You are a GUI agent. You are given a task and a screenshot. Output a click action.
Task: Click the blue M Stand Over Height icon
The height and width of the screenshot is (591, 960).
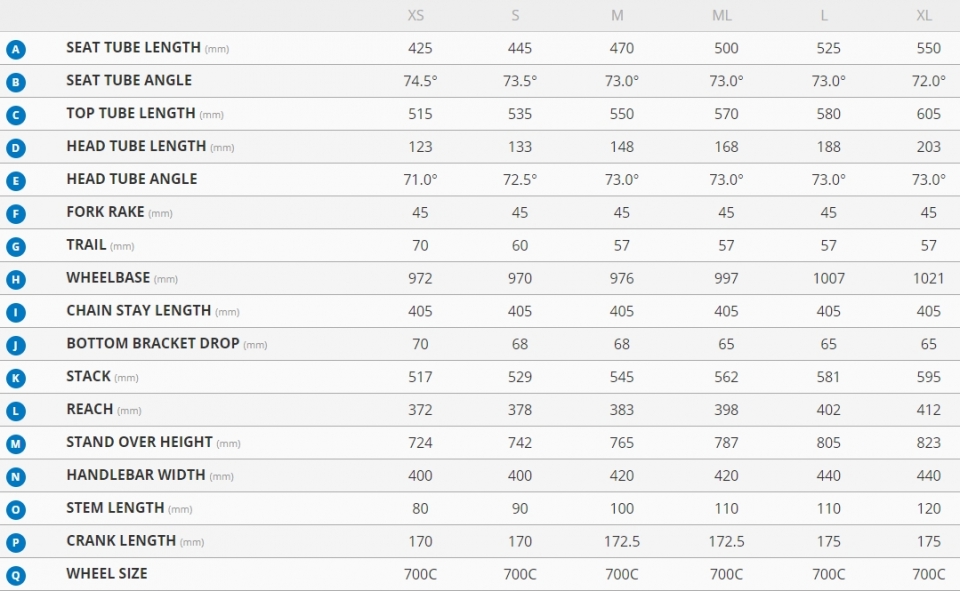coord(16,443)
